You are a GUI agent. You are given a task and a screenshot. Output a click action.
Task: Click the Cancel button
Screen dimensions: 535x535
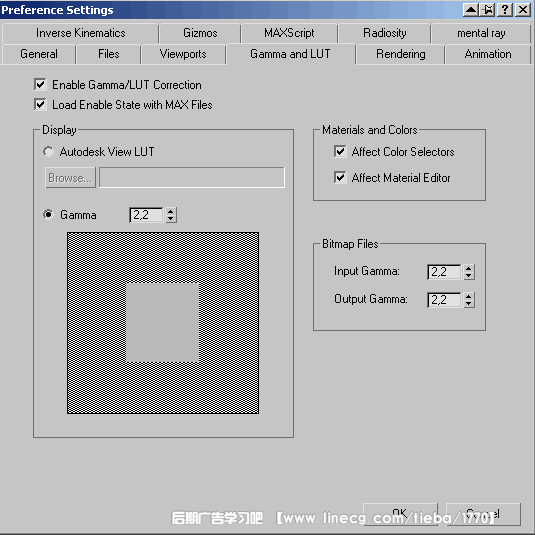pos(483,514)
